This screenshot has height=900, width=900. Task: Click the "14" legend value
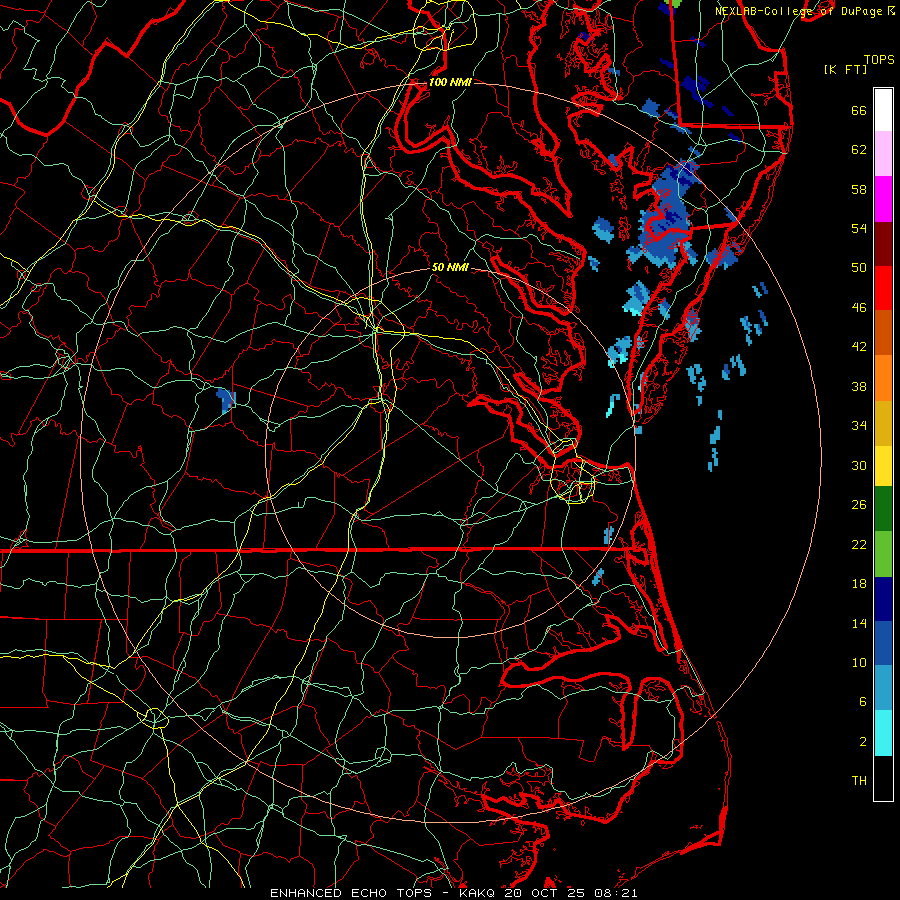(x=859, y=623)
